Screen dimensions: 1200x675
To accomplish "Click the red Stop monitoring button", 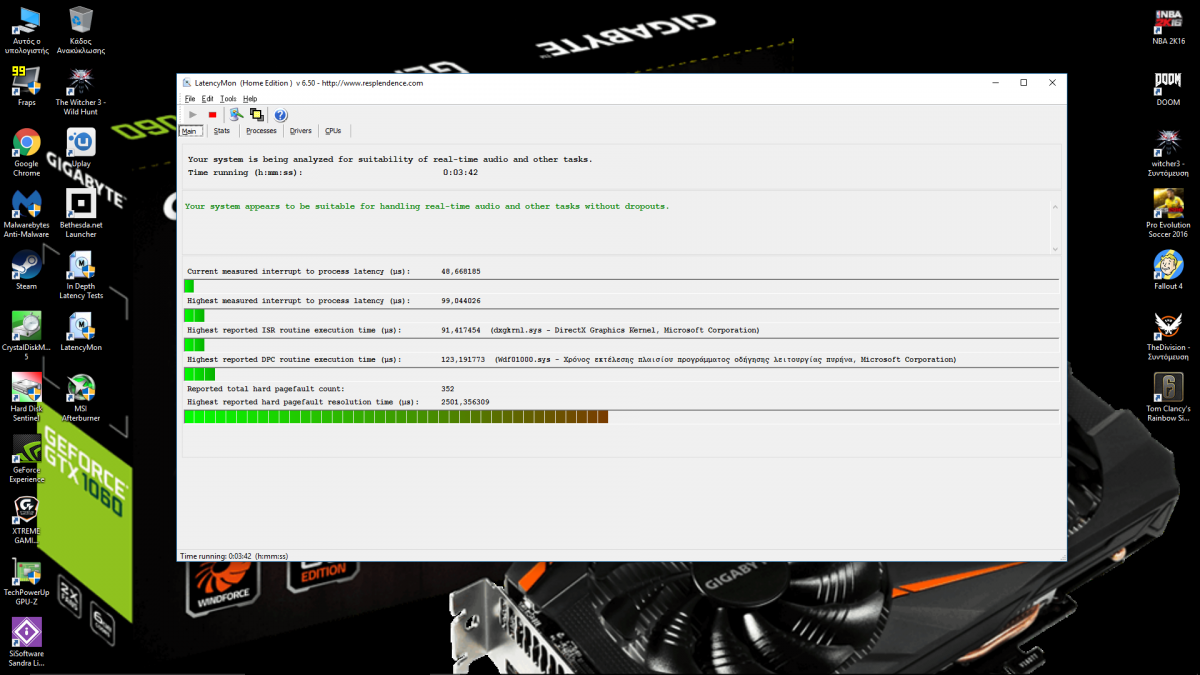I will pos(212,115).
